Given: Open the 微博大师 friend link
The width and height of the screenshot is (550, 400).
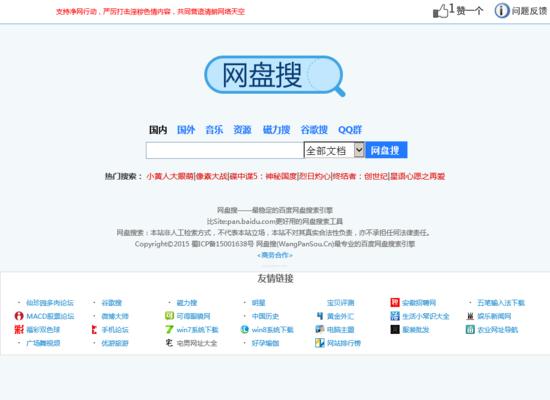Looking at the screenshot, I should 115,316.
